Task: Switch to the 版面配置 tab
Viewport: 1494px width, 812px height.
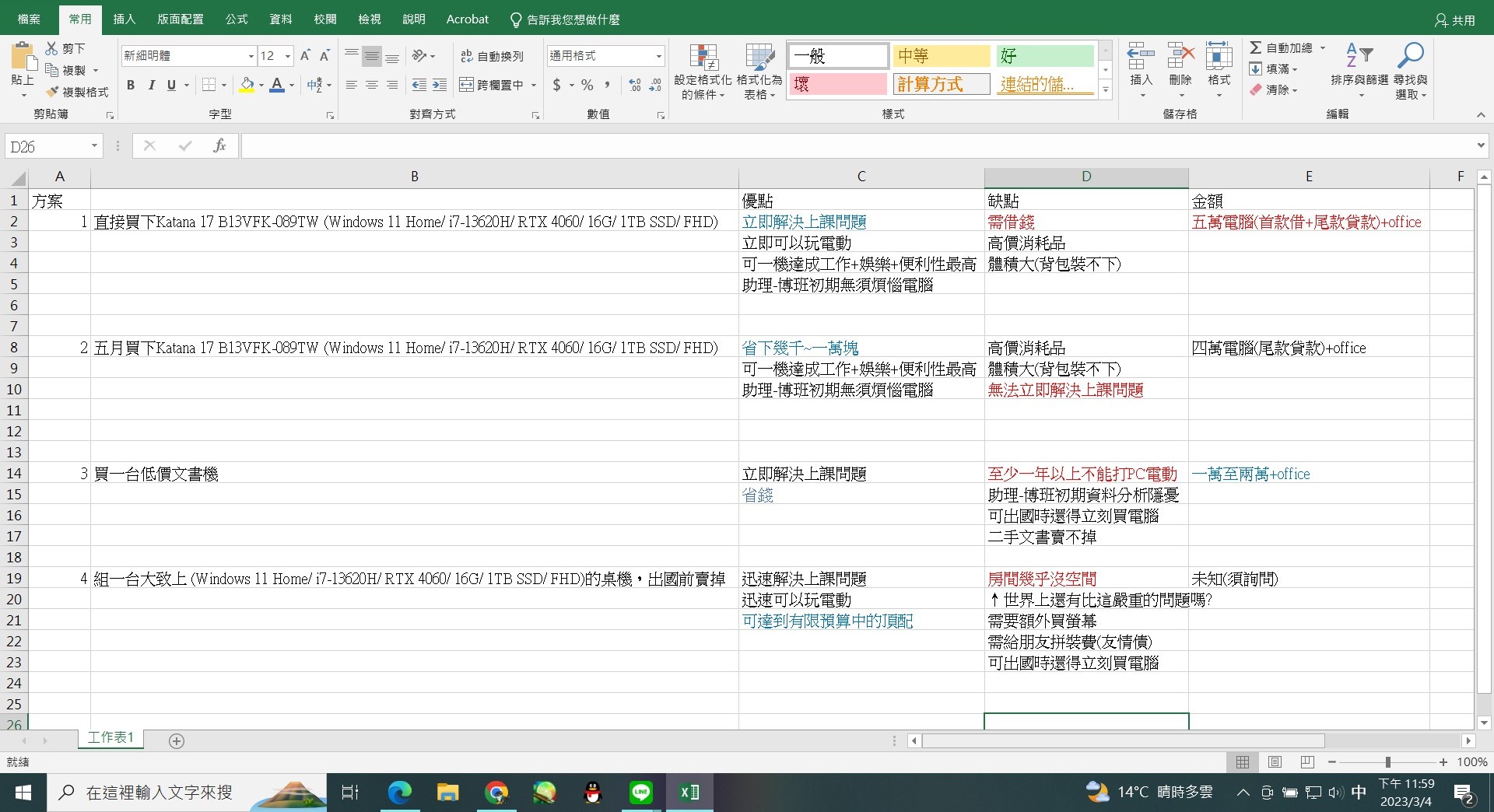Action: pyautogui.click(x=181, y=19)
